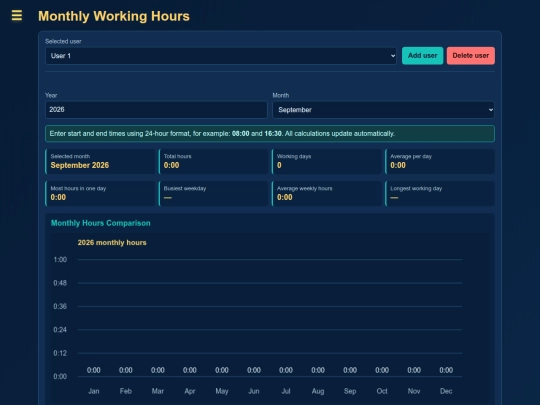Click the Monthly Working Hours page title
Screen dimensions: 540x405
coord(114,16)
